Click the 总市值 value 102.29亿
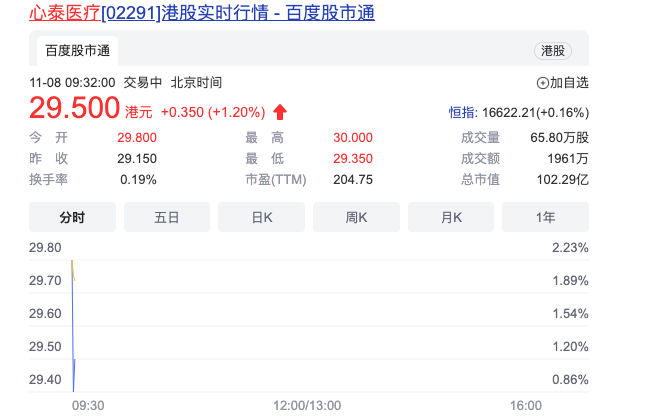The height and width of the screenshot is (418, 649). point(561,180)
